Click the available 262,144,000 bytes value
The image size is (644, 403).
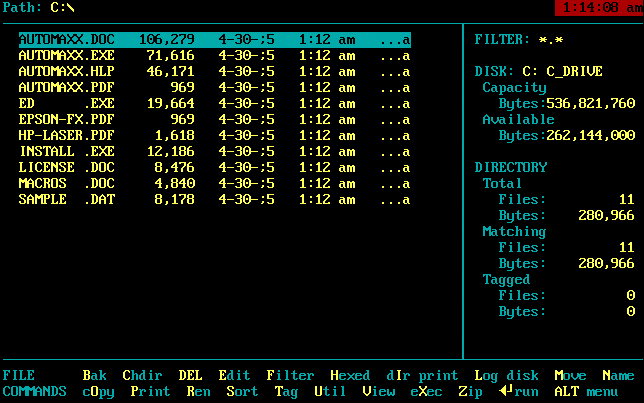(591, 136)
